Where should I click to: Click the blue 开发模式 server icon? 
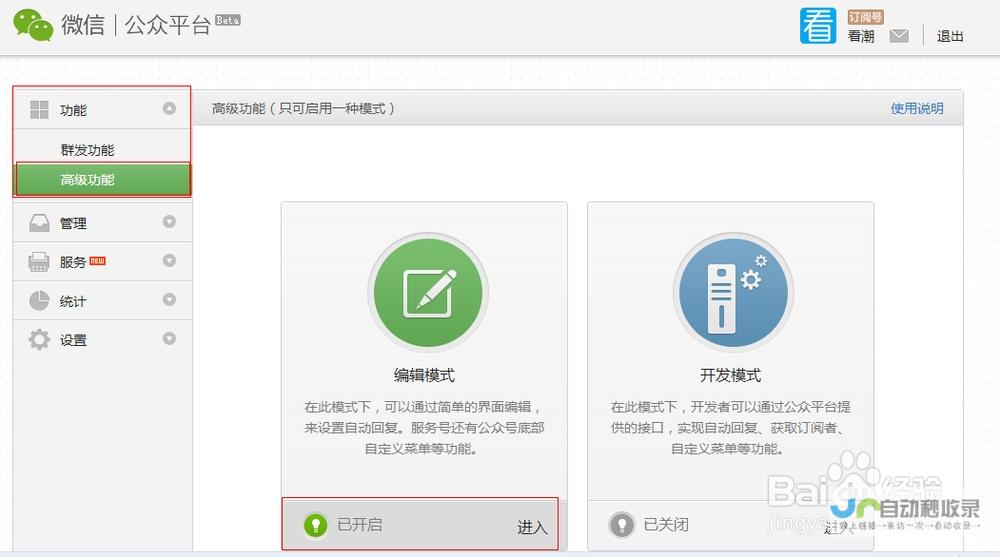[733, 292]
